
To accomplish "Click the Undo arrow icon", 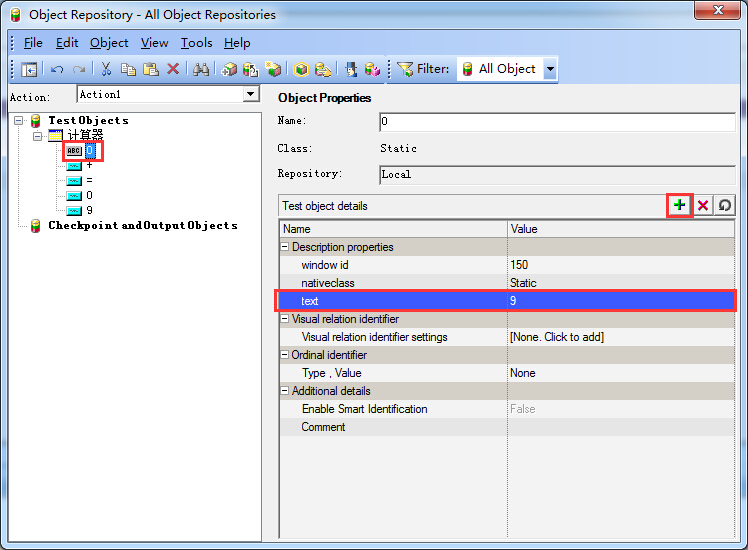I will click(57, 70).
